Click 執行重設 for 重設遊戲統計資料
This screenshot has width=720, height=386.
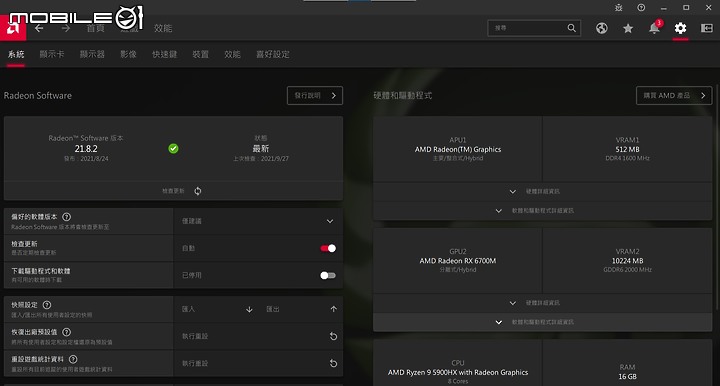[195, 364]
